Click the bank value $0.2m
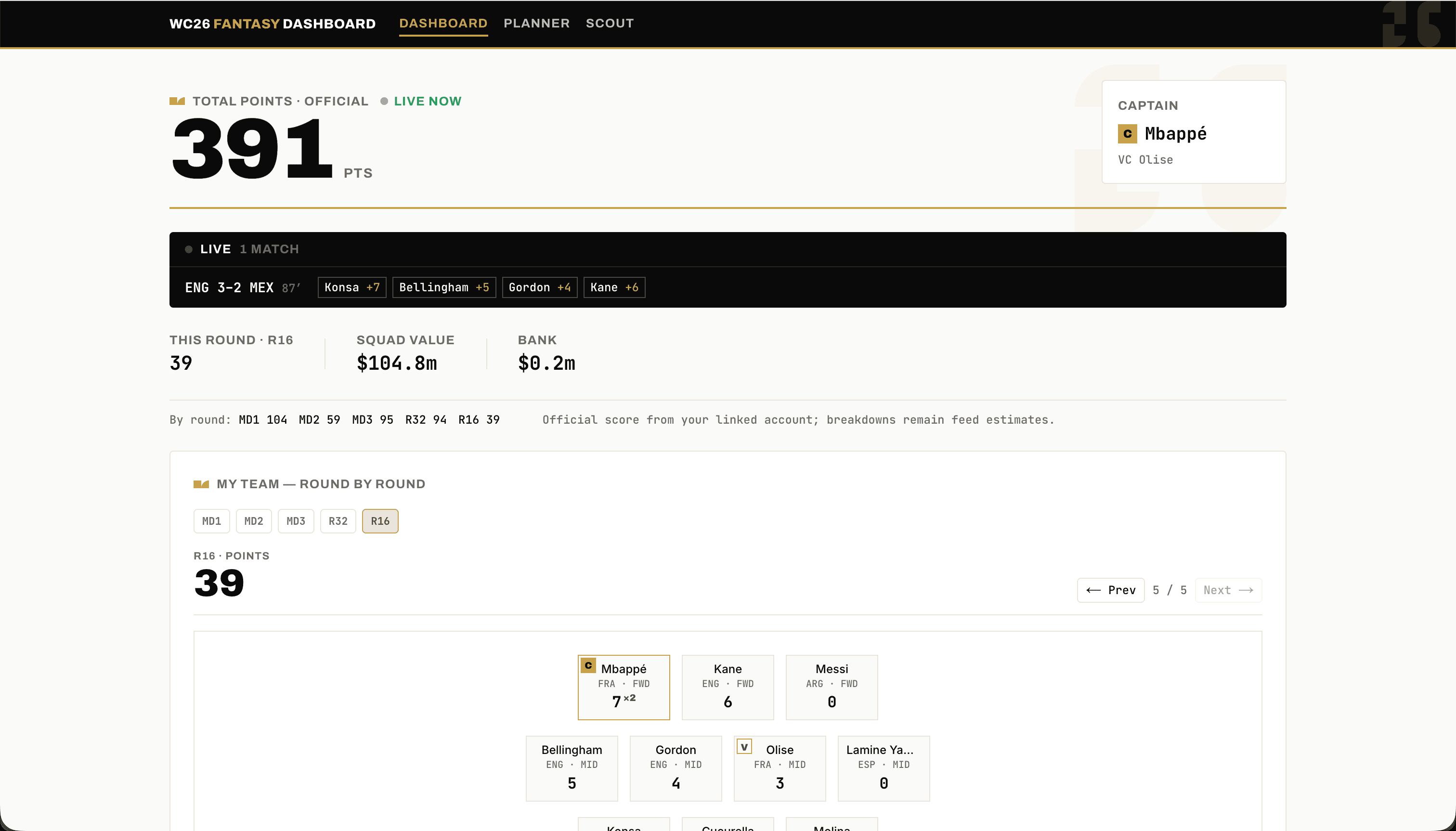This screenshot has width=1456, height=831. click(546, 363)
